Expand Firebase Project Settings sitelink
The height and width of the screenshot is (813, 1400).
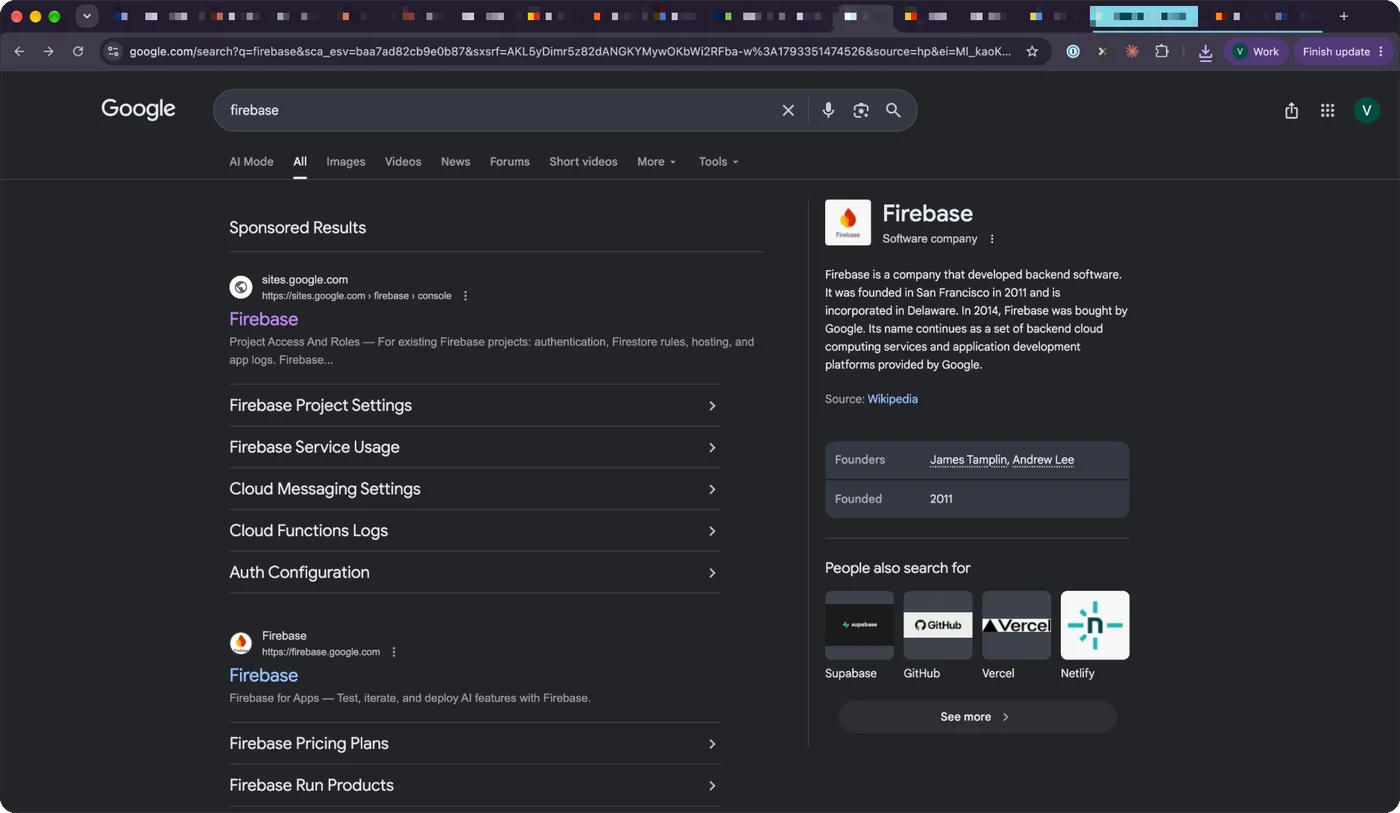(x=474, y=405)
